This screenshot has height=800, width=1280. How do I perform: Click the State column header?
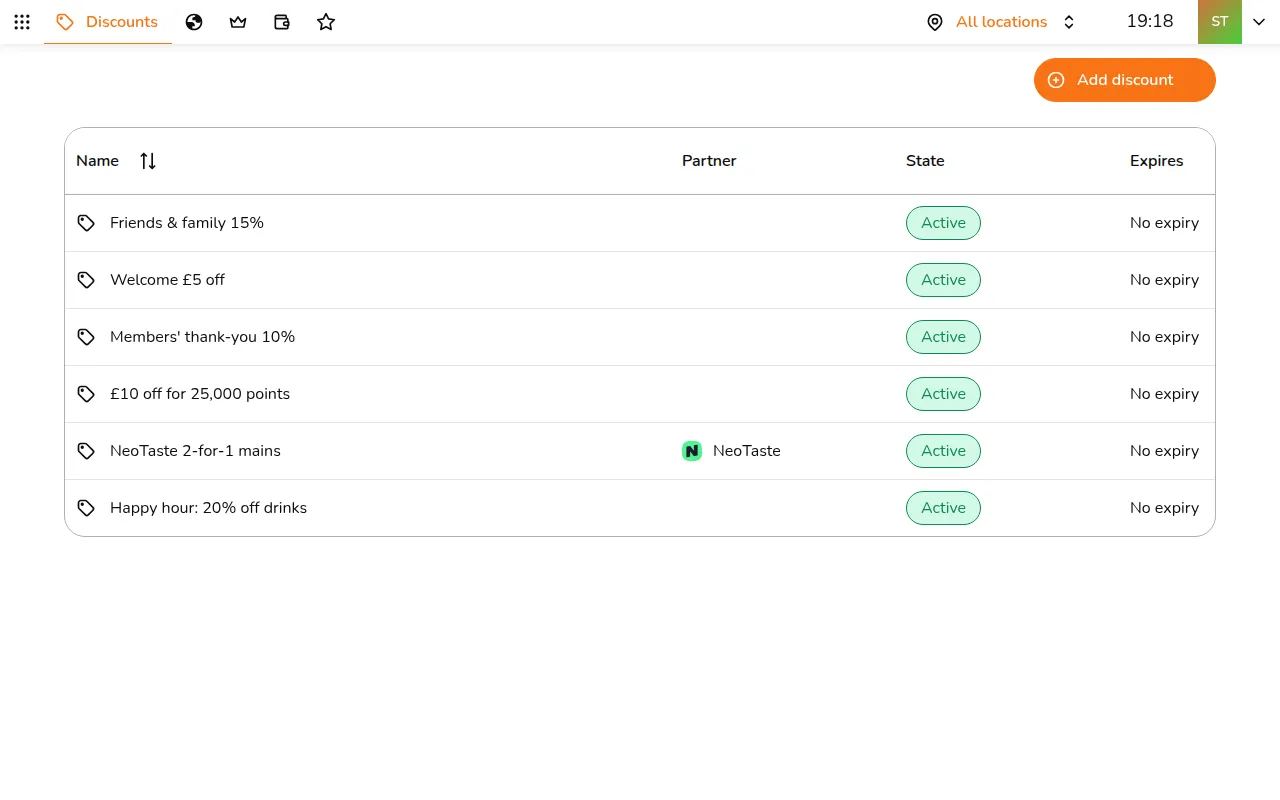coord(925,161)
